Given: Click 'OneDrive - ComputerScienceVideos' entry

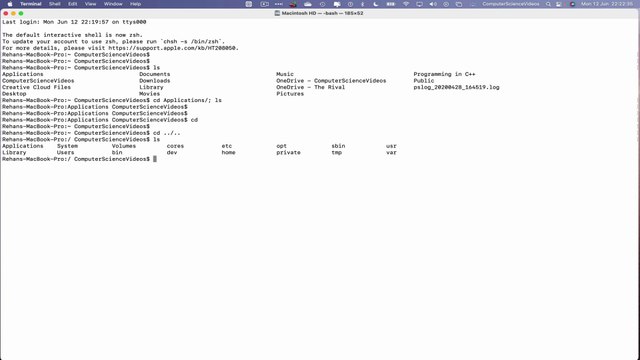Looking at the screenshot, I should [331, 81].
